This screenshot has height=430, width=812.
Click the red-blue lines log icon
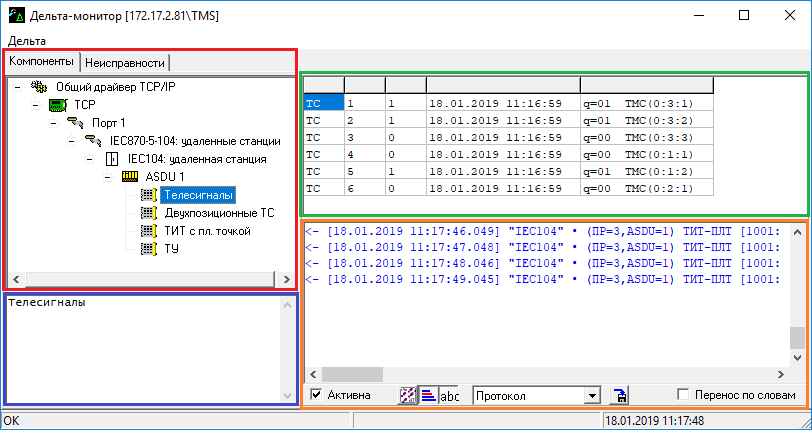coord(427,395)
